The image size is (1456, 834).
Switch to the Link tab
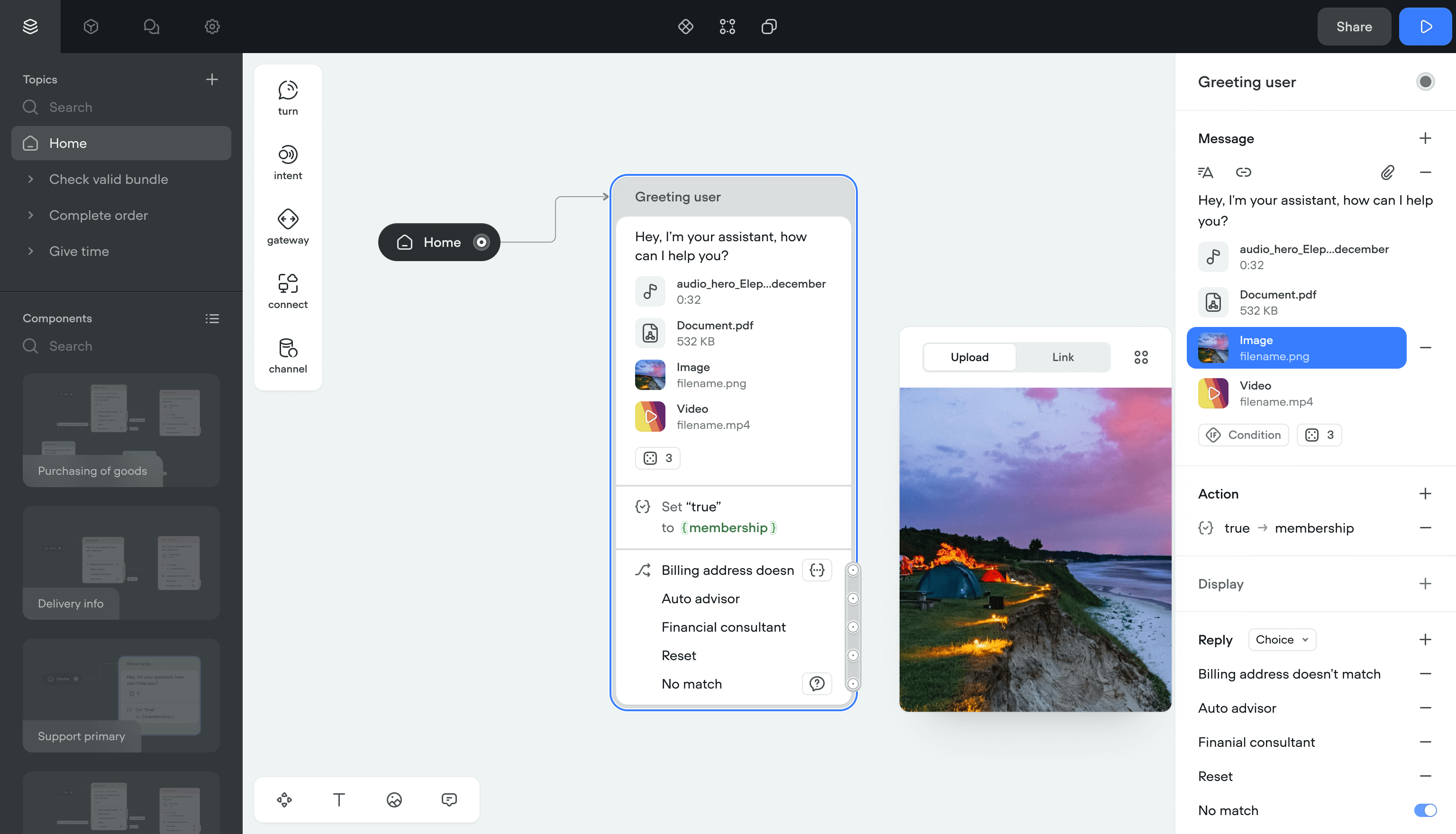coord(1063,357)
